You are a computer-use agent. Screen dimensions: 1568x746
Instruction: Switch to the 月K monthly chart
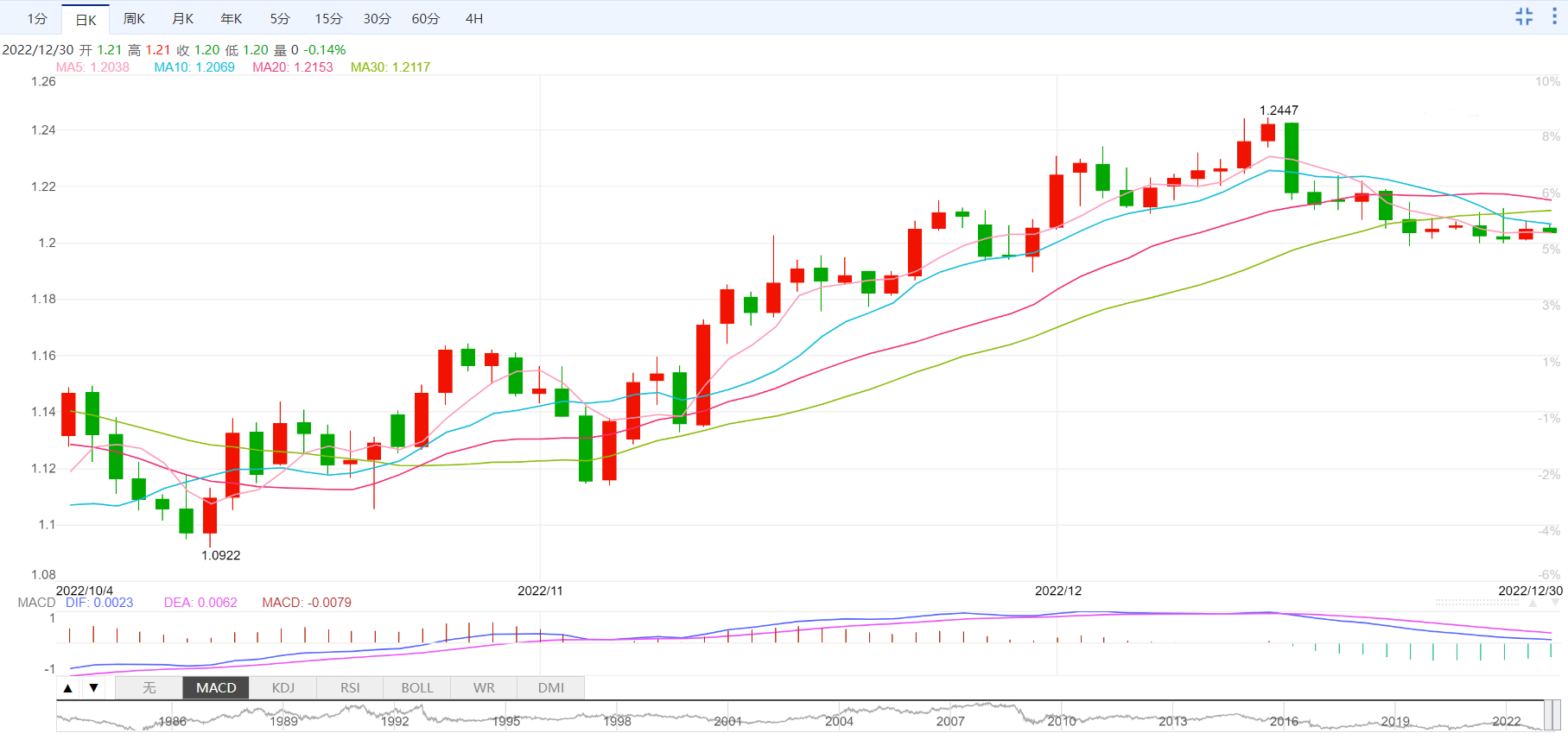pyautogui.click(x=183, y=18)
